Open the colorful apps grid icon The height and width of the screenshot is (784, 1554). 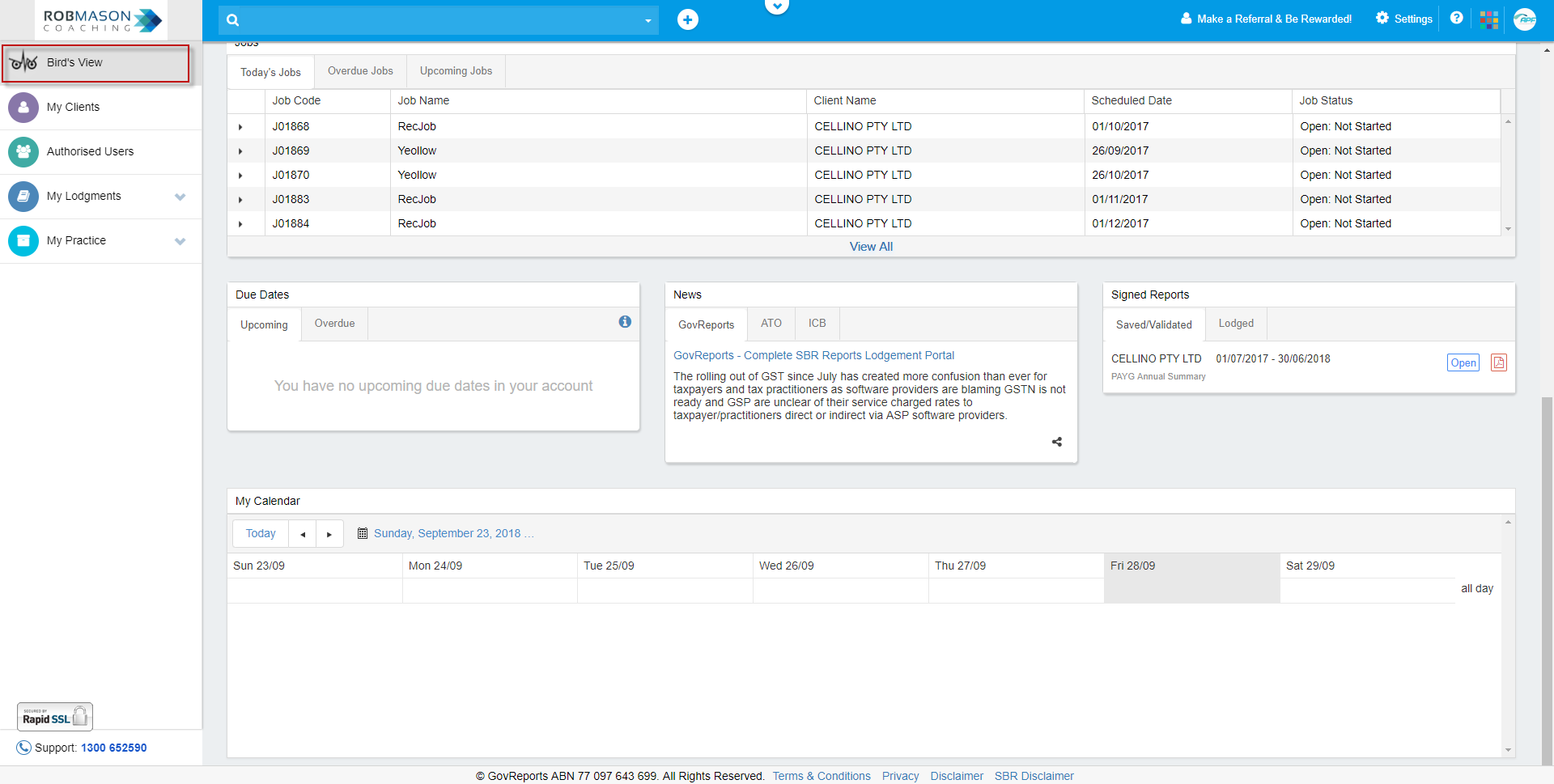point(1489,19)
